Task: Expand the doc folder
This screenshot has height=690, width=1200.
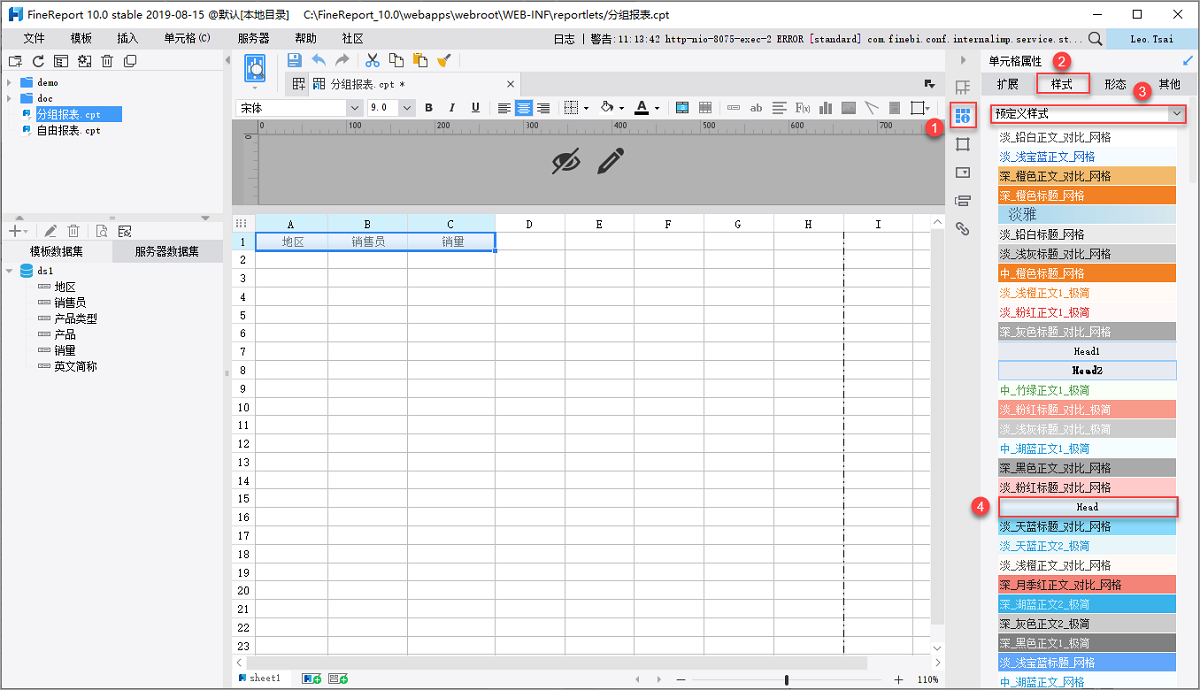Action: (x=9, y=99)
